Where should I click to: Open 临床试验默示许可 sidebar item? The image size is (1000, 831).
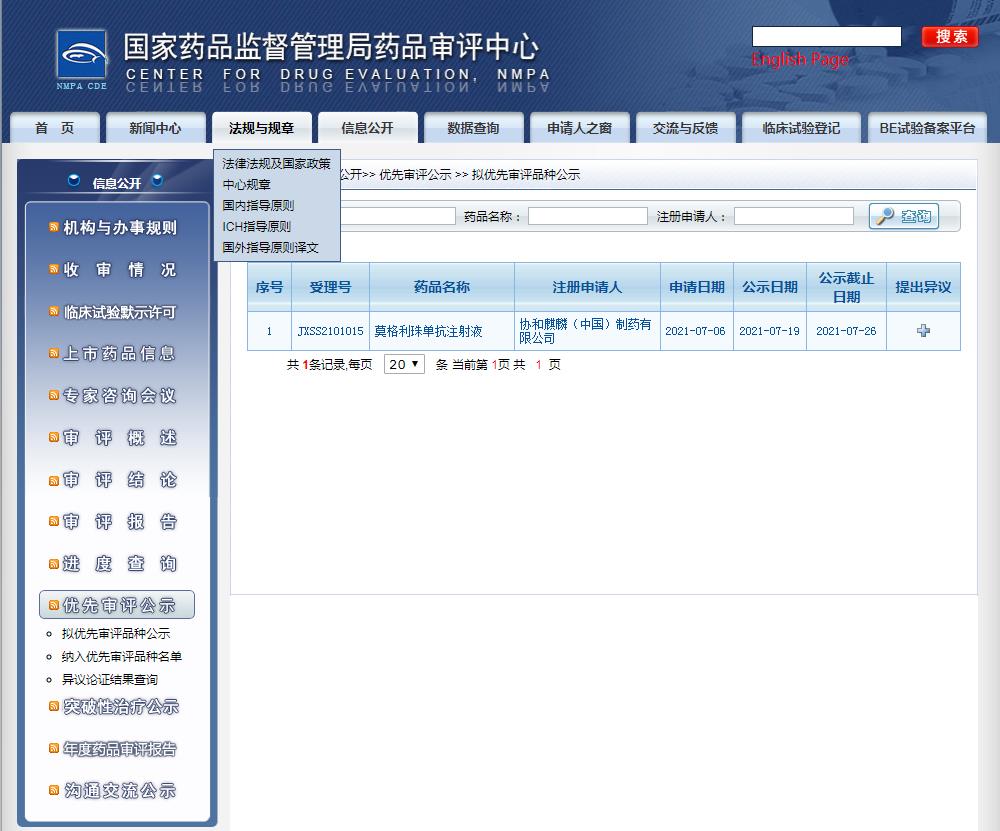[x=120, y=312]
